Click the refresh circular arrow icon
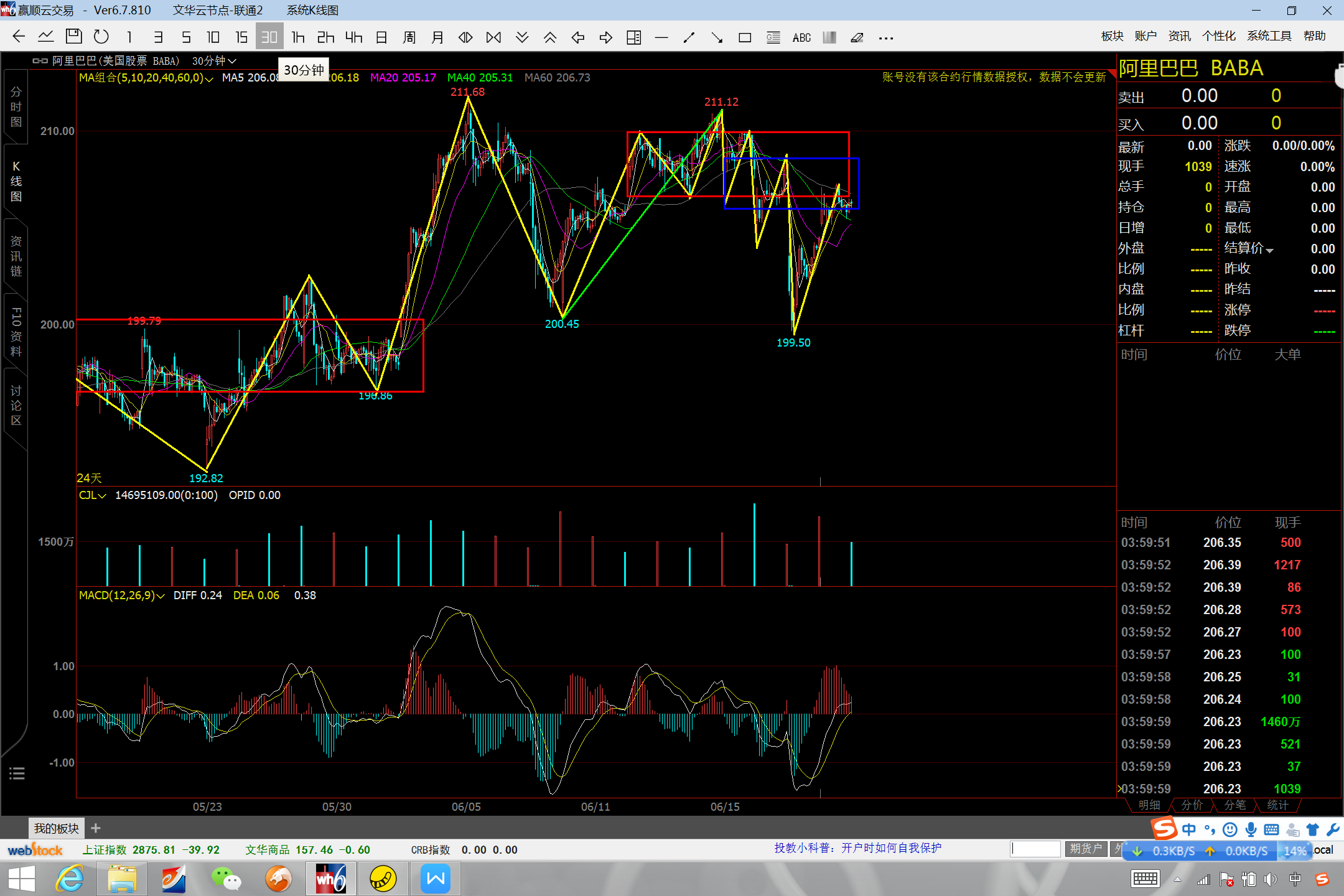The height and width of the screenshot is (896, 1344). (101, 37)
